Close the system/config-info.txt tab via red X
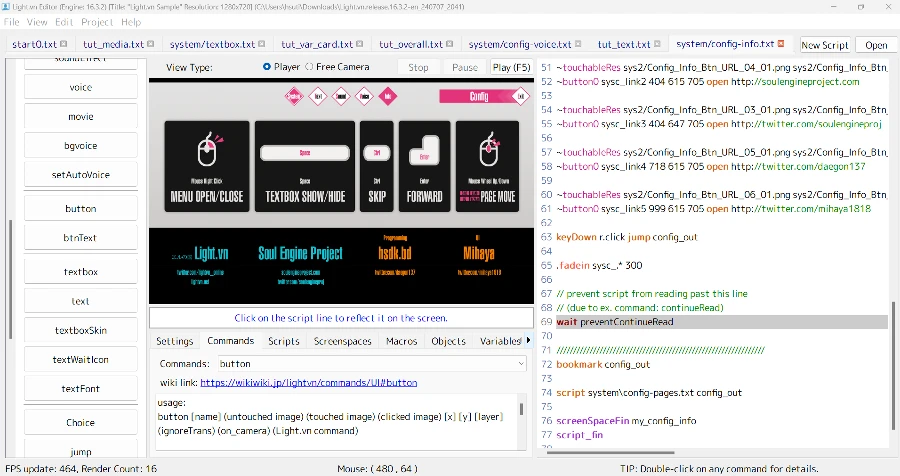Screen dimensions: 900x476 coord(781,45)
